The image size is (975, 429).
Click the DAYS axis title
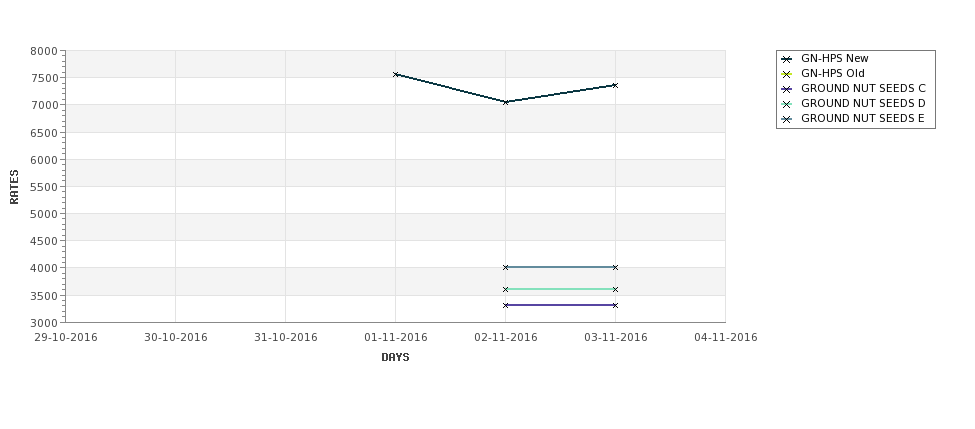pyautogui.click(x=395, y=357)
